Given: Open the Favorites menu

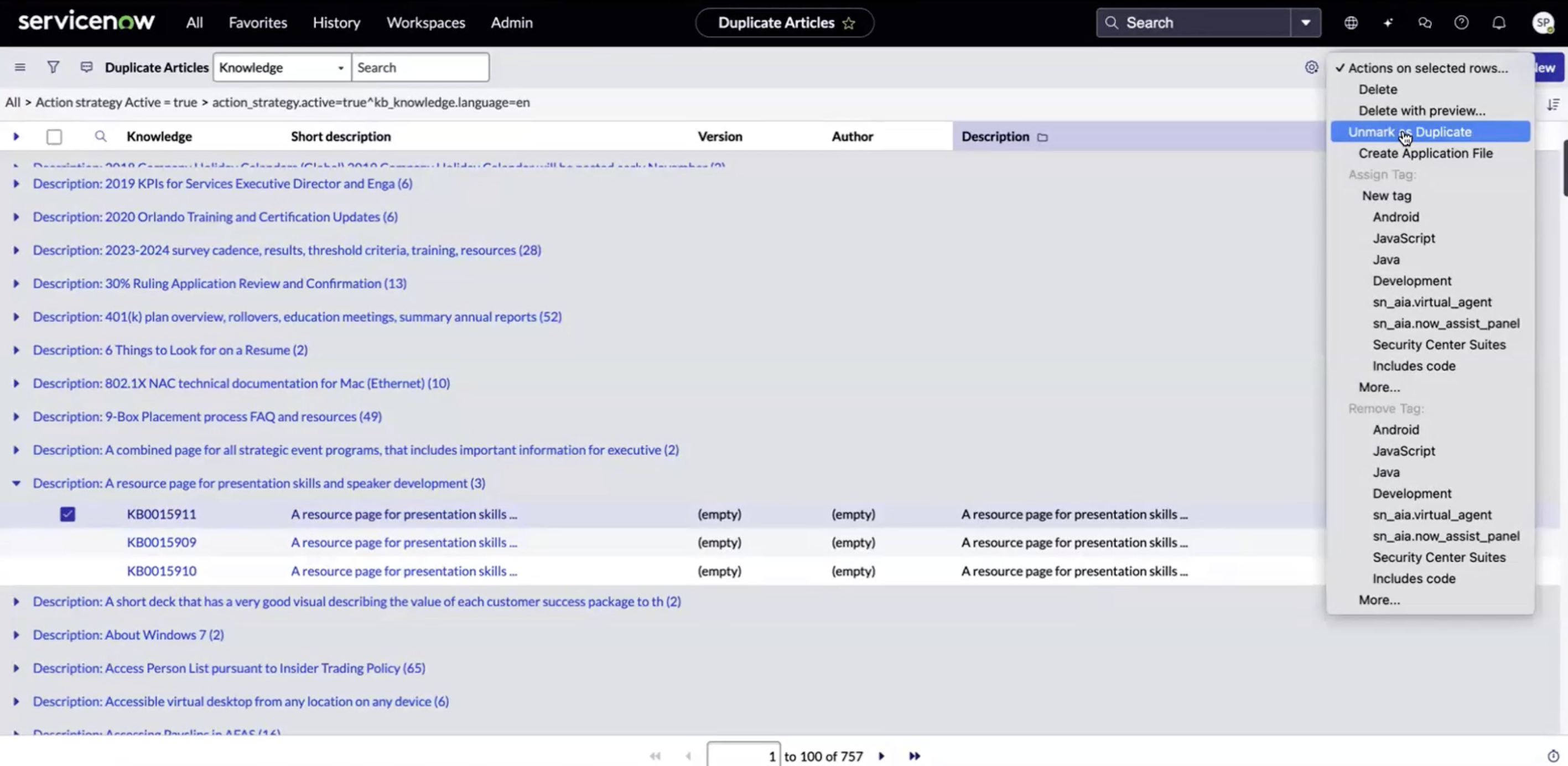Looking at the screenshot, I should coord(257,23).
